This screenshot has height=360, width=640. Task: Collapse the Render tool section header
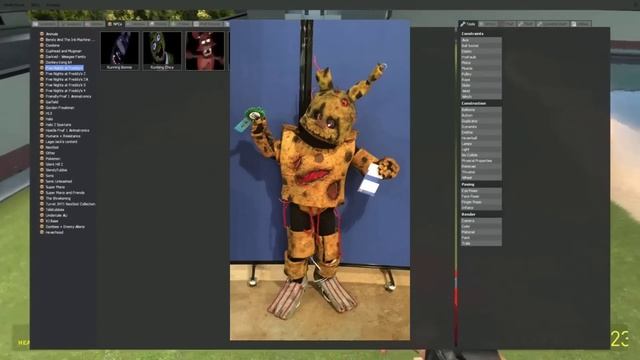click(481, 214)
